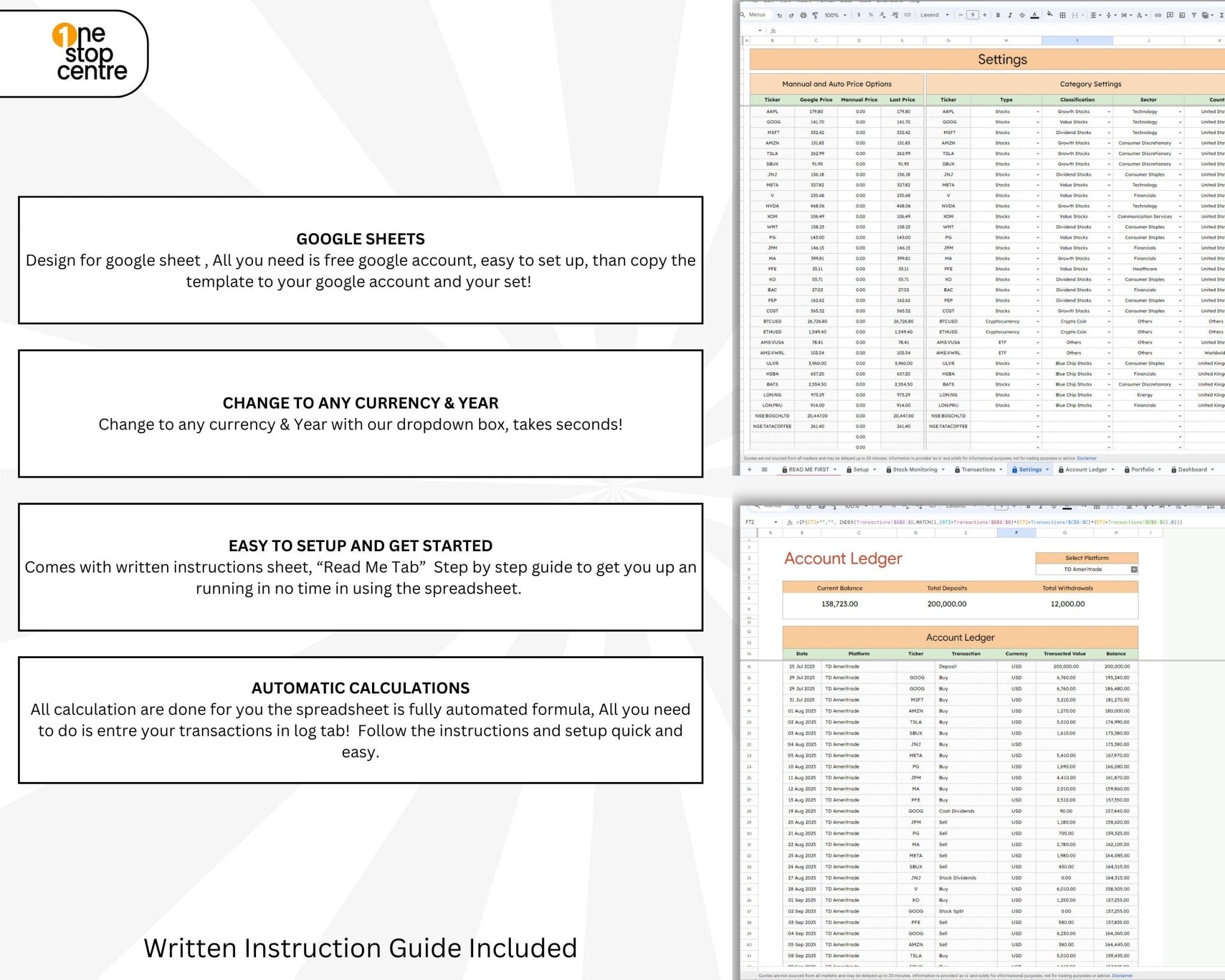Open the Lexend font dropdown
Screen dimensions: 1225x980
point(934,16)
